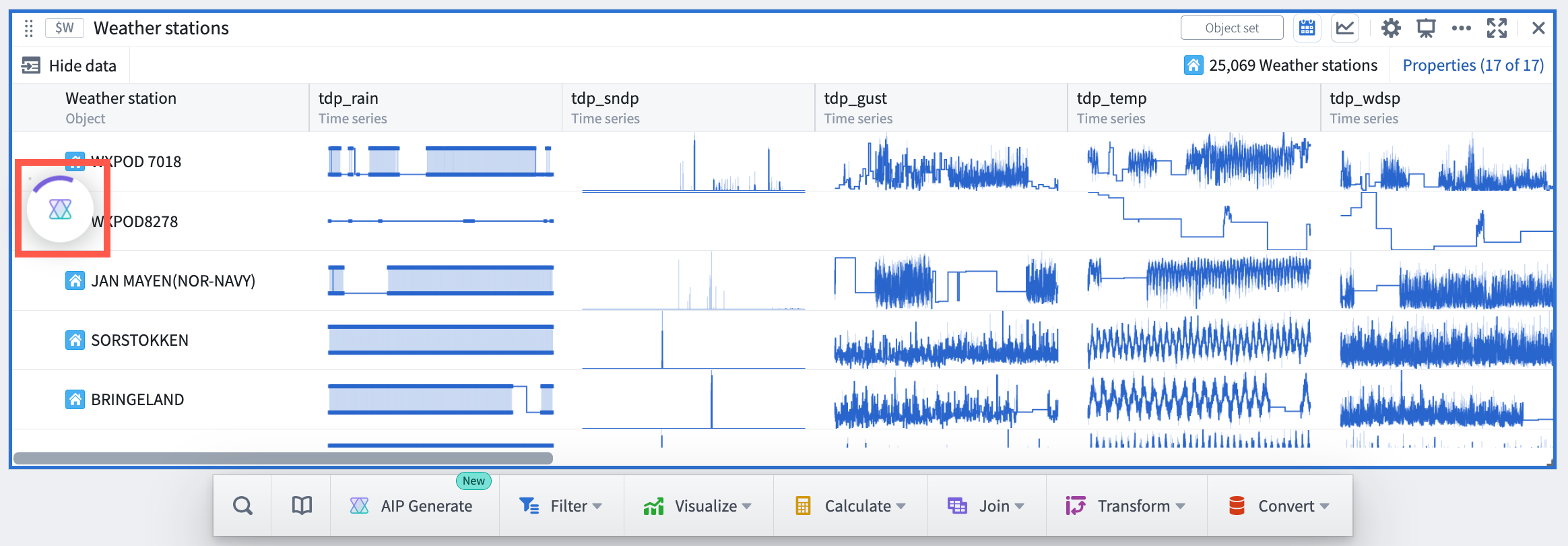Open the Visualize dropdown
1568x546 pixels.
tap(698, 506)
